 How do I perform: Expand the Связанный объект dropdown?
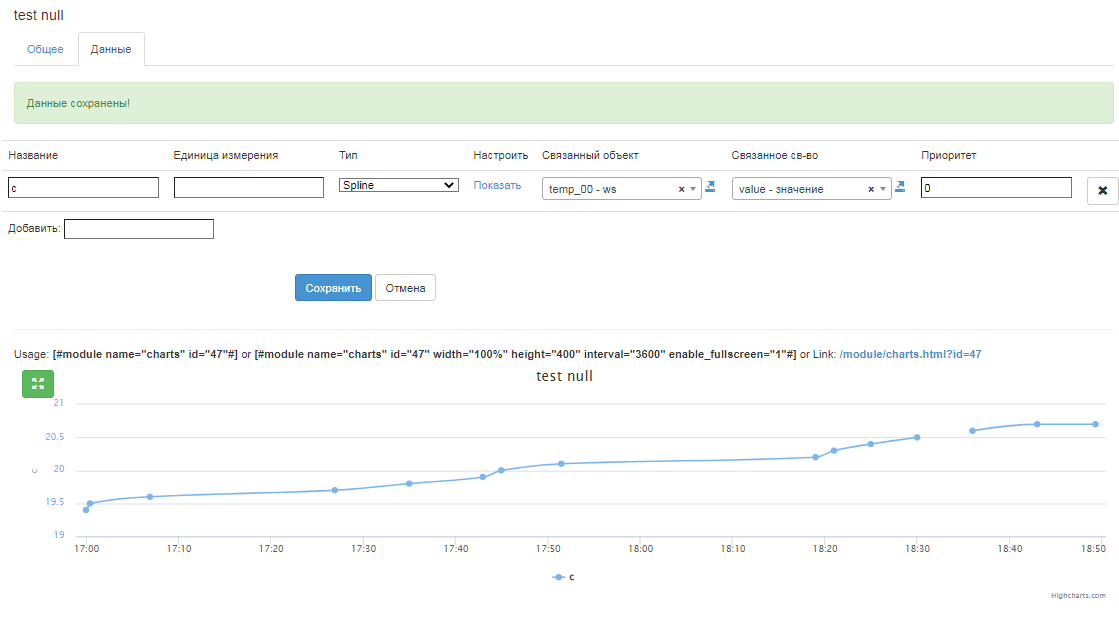pyautogui.click(x=693, y=189)
